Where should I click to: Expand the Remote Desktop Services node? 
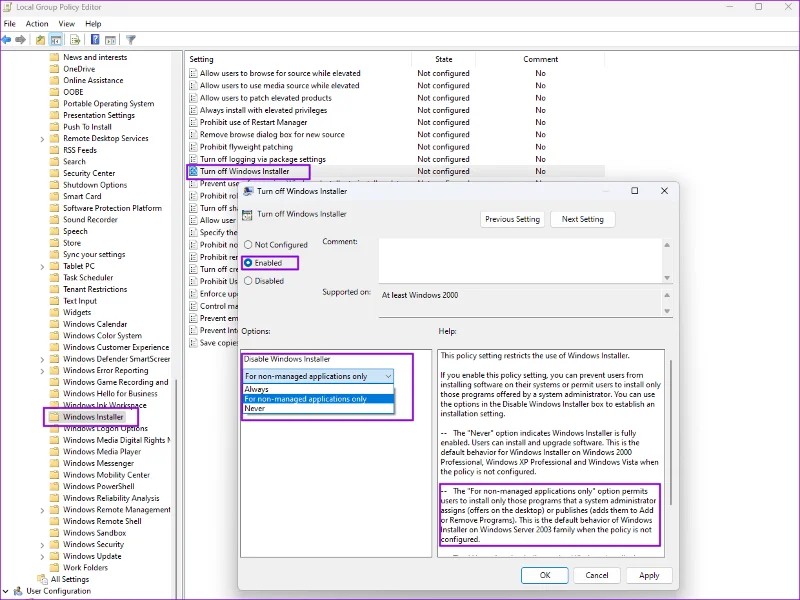pos(42,139)
